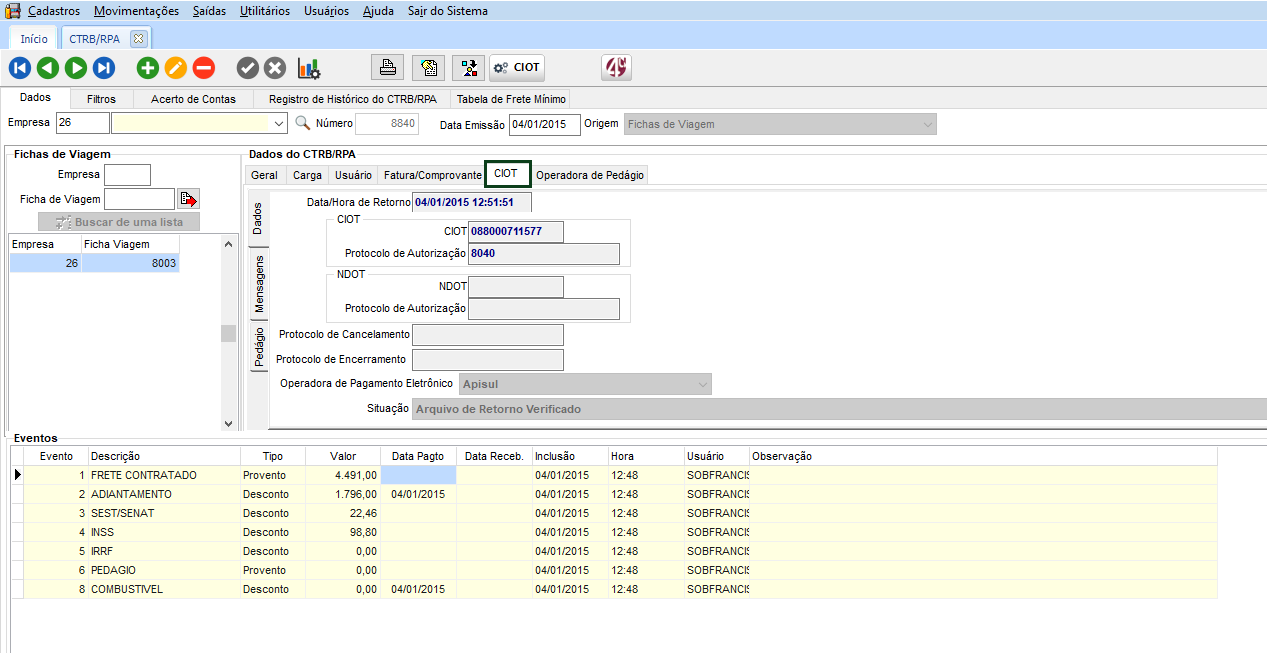Click the green previous record arrow
Viewport: 1267px width, 653px height.
click(x=48, y=68)
